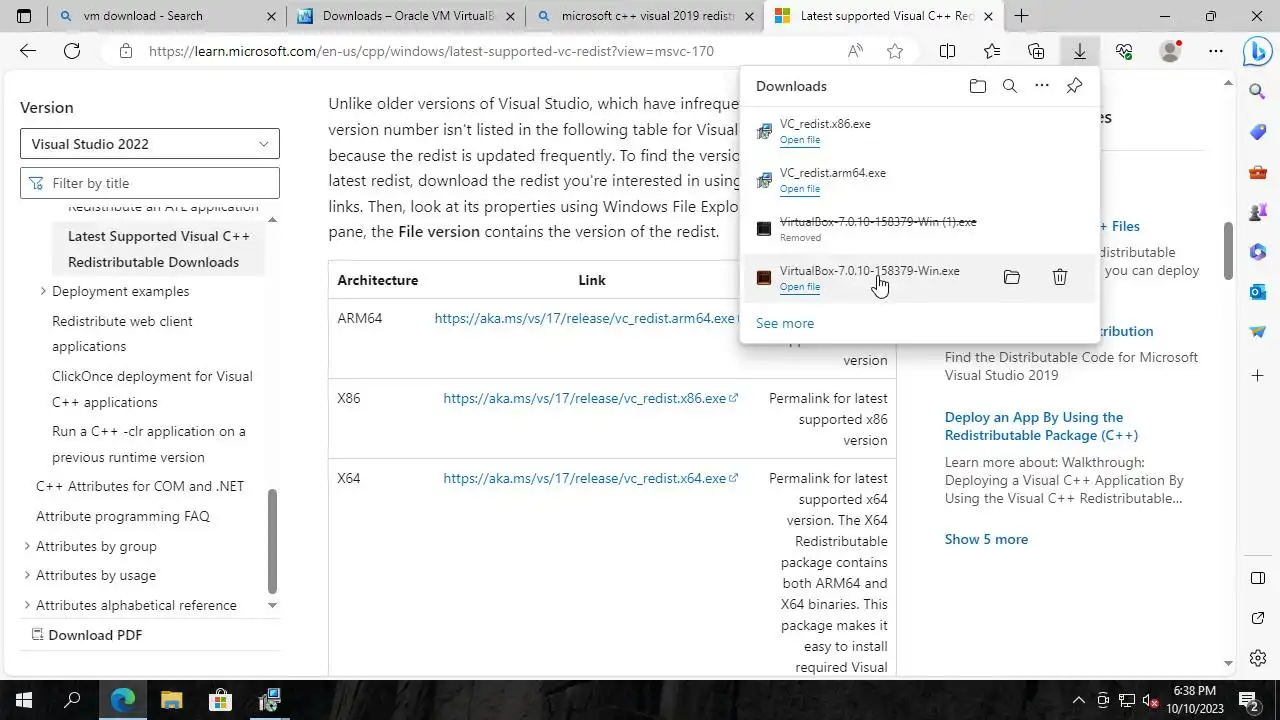The width and height of the screenshot is (1280, 720).
Task: Open Deploy an App By Using link
Action: 1041,426
